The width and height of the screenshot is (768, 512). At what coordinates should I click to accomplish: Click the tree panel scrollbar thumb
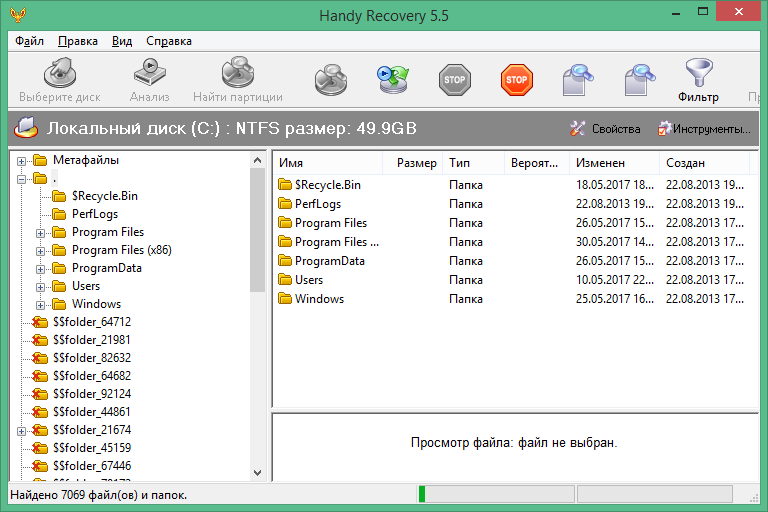tap(258, 230)
